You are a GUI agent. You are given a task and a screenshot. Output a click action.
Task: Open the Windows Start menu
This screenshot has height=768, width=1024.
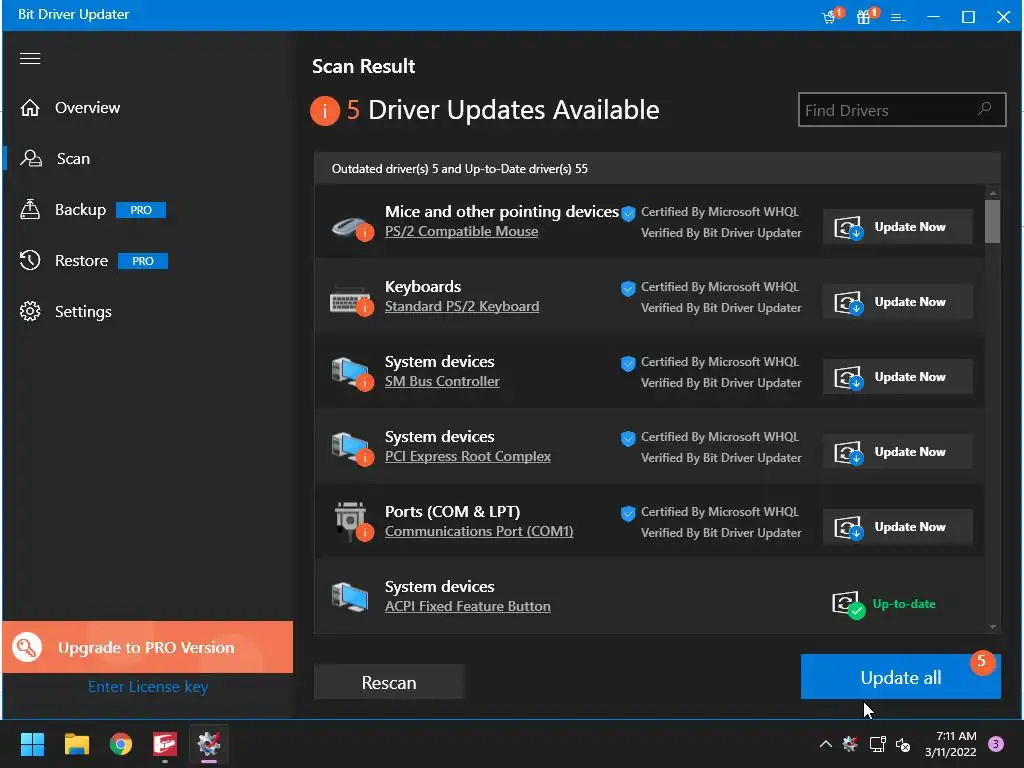click(32, 744)
